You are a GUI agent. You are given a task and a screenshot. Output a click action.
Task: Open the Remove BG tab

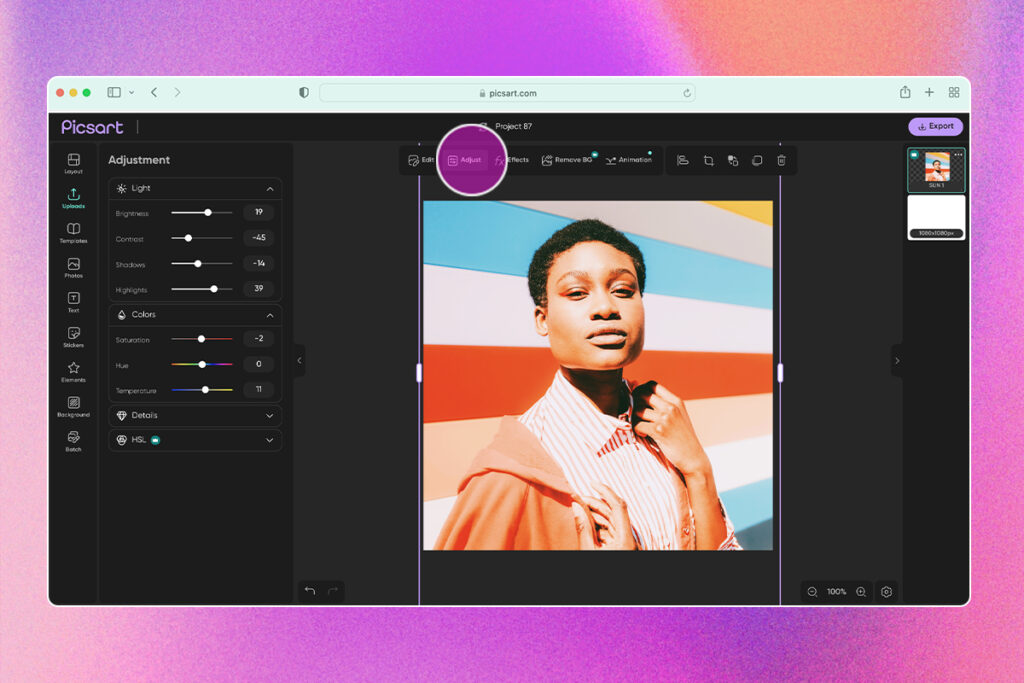[x=567, y=160]
